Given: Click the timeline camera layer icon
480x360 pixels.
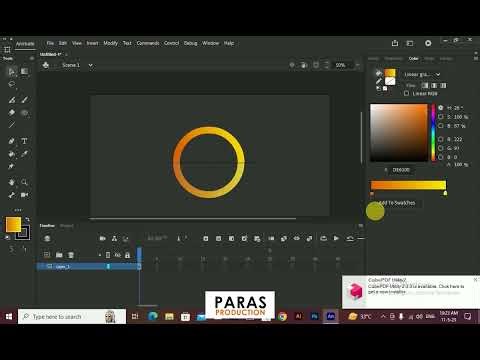Looking at the screenshot, I should click(103, 238).
